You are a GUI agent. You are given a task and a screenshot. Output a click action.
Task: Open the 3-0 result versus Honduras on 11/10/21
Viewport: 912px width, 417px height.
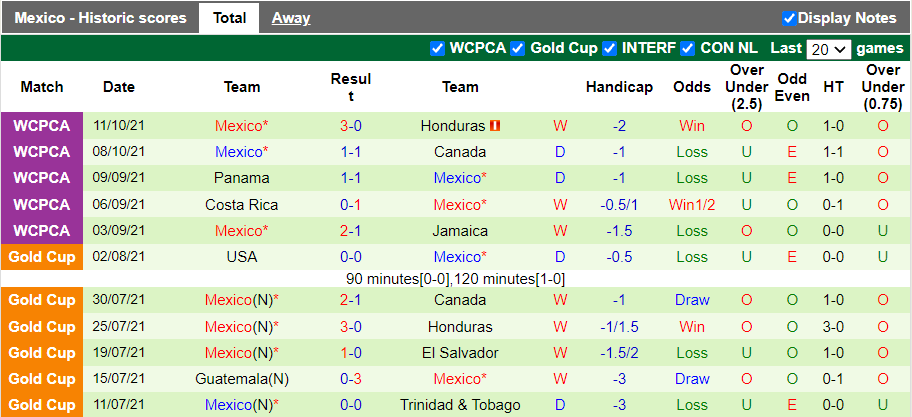pyautogui.click(x=350, y=126)
